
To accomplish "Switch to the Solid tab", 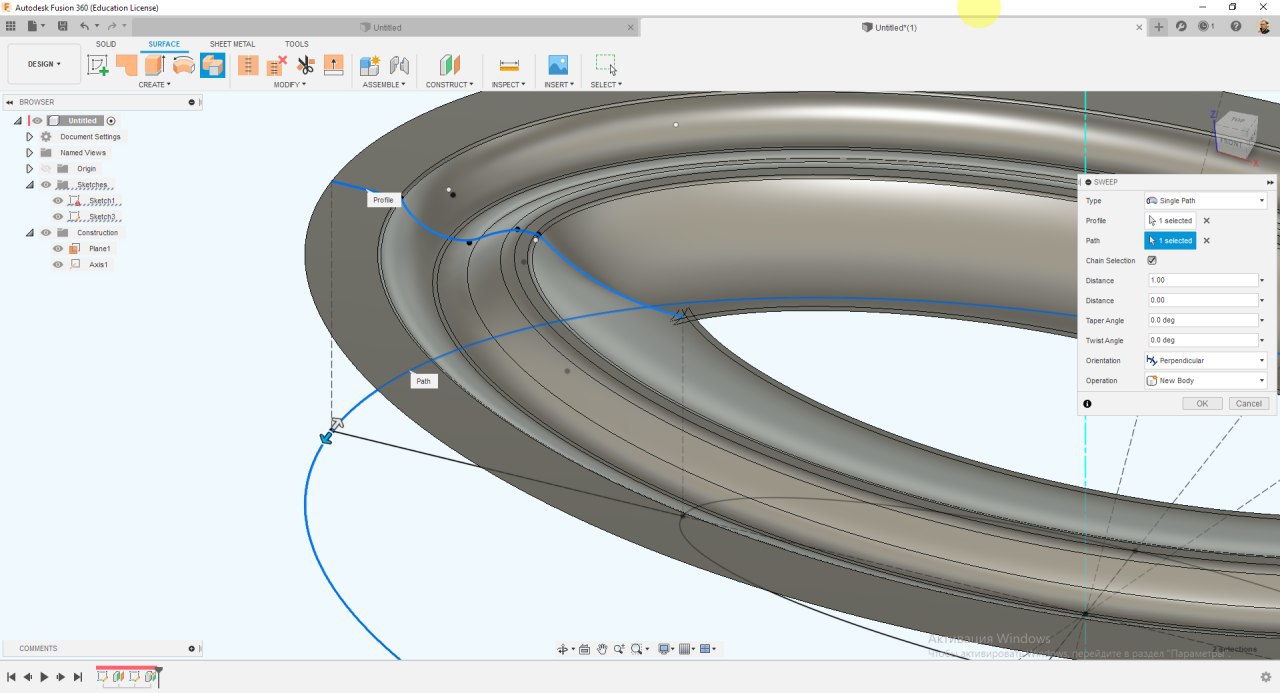I will [106, 44].
